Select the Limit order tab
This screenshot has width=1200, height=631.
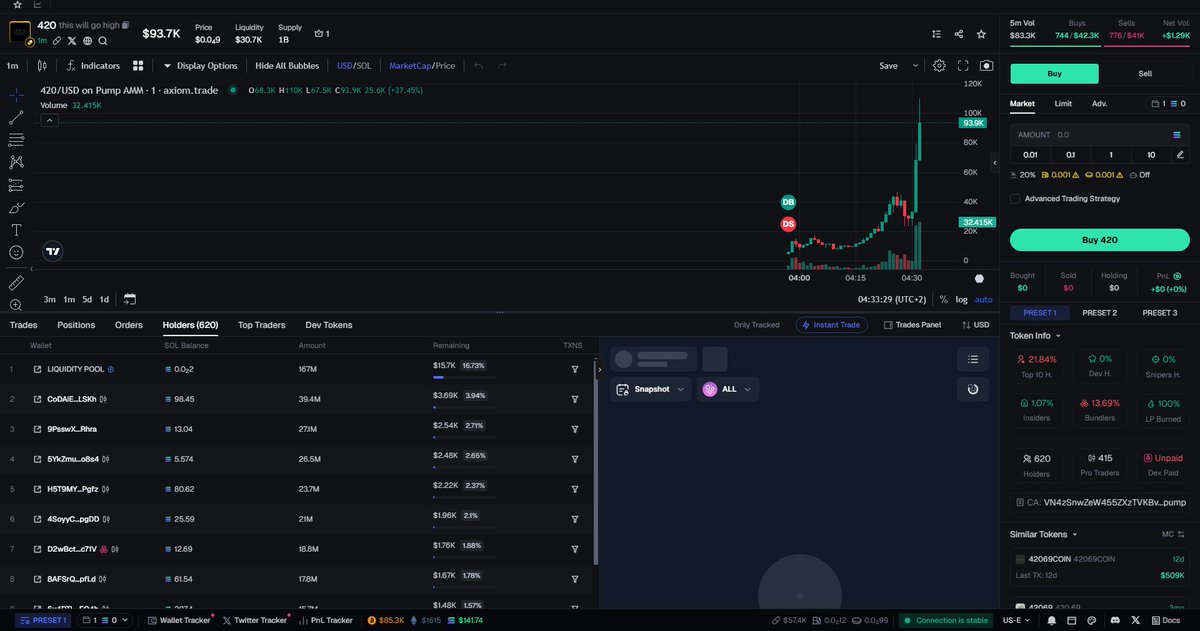[1063, 103]
